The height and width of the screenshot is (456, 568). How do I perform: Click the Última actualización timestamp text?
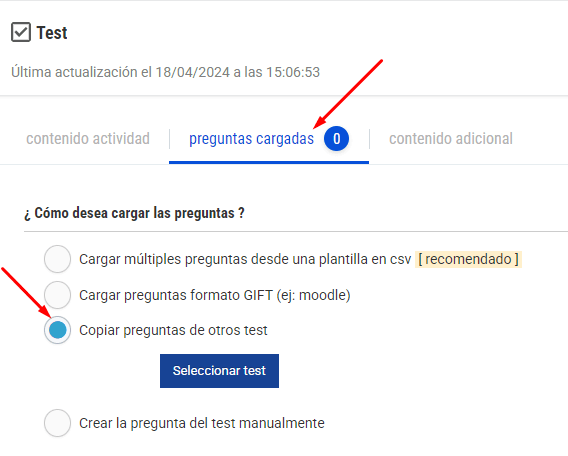tap(166, 72)
